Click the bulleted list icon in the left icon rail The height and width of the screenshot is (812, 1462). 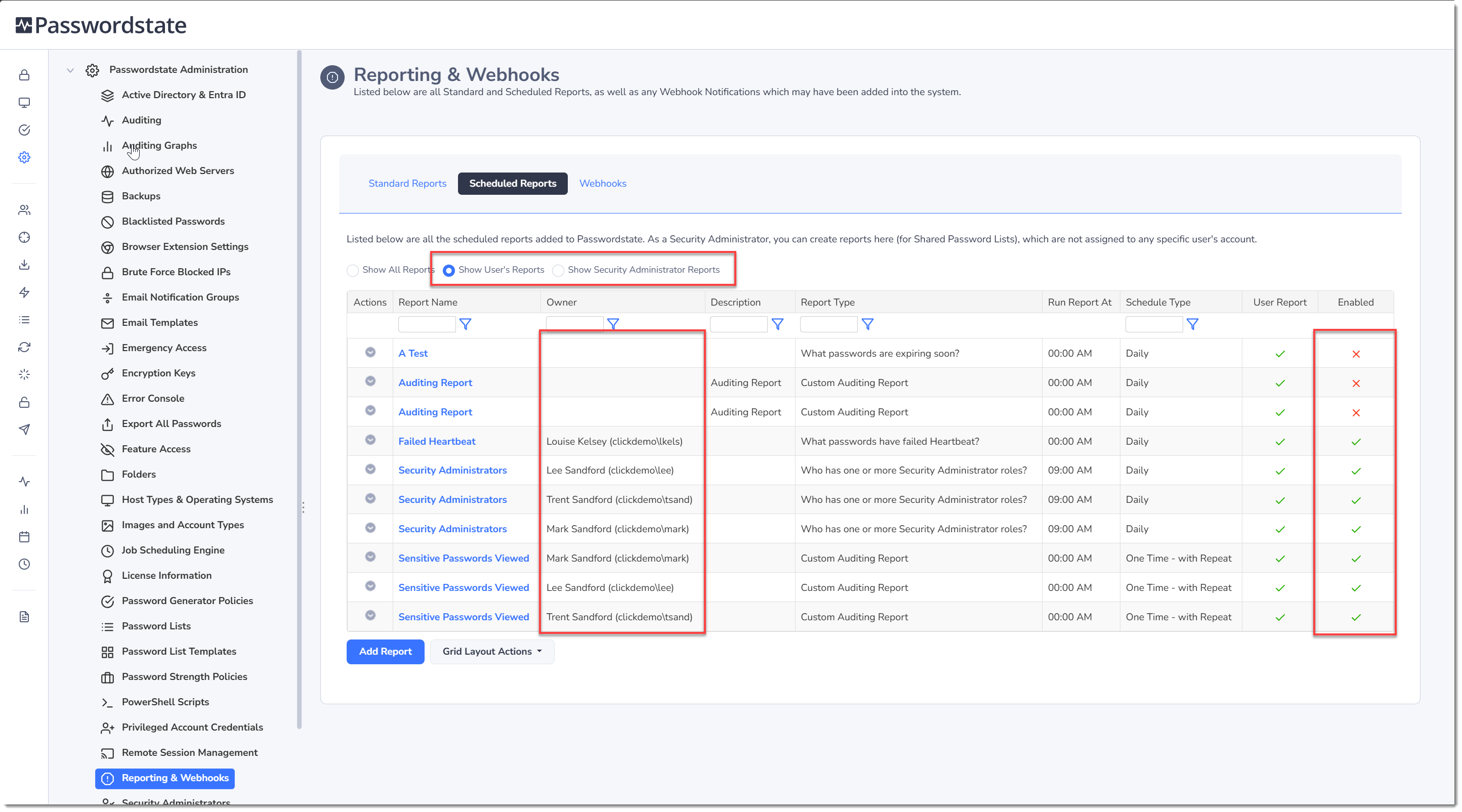pos(24,319)
